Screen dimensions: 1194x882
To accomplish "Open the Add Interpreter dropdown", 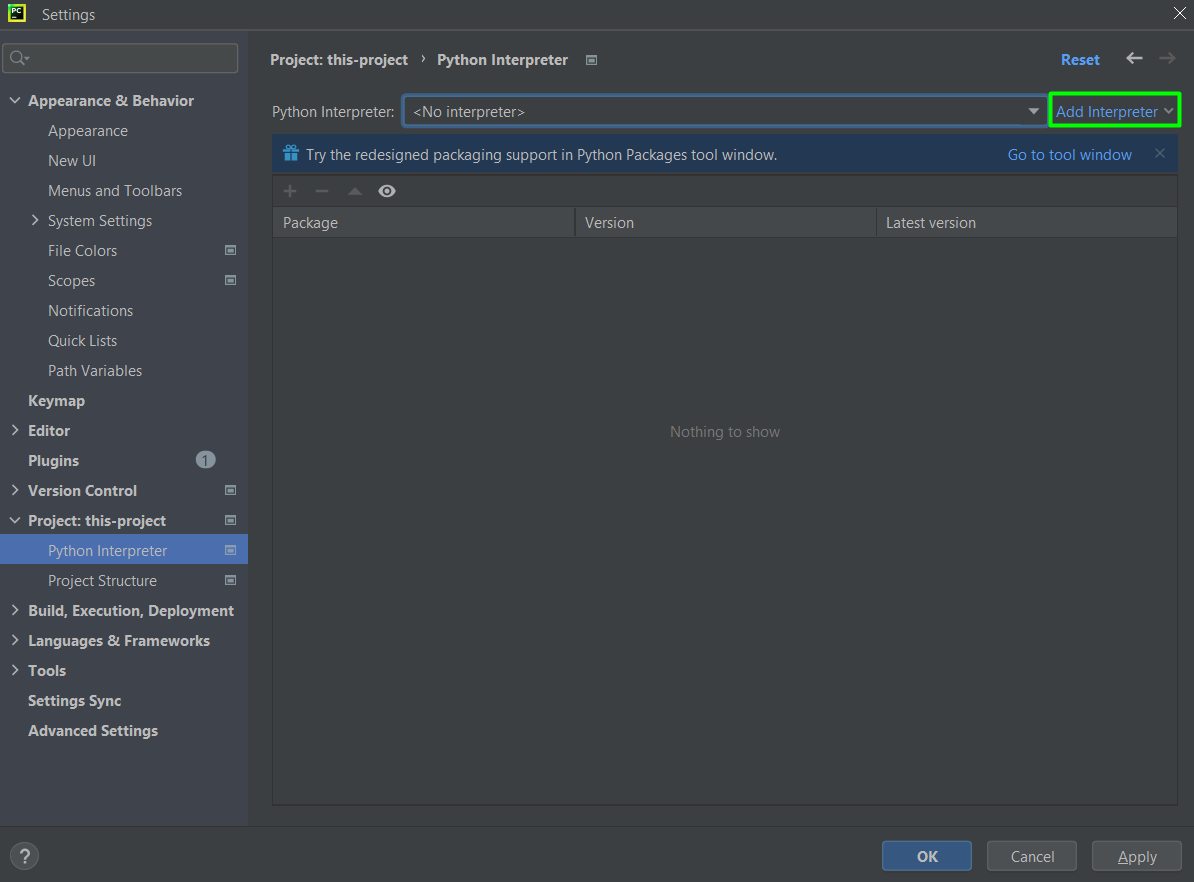I will [1115, 111].
